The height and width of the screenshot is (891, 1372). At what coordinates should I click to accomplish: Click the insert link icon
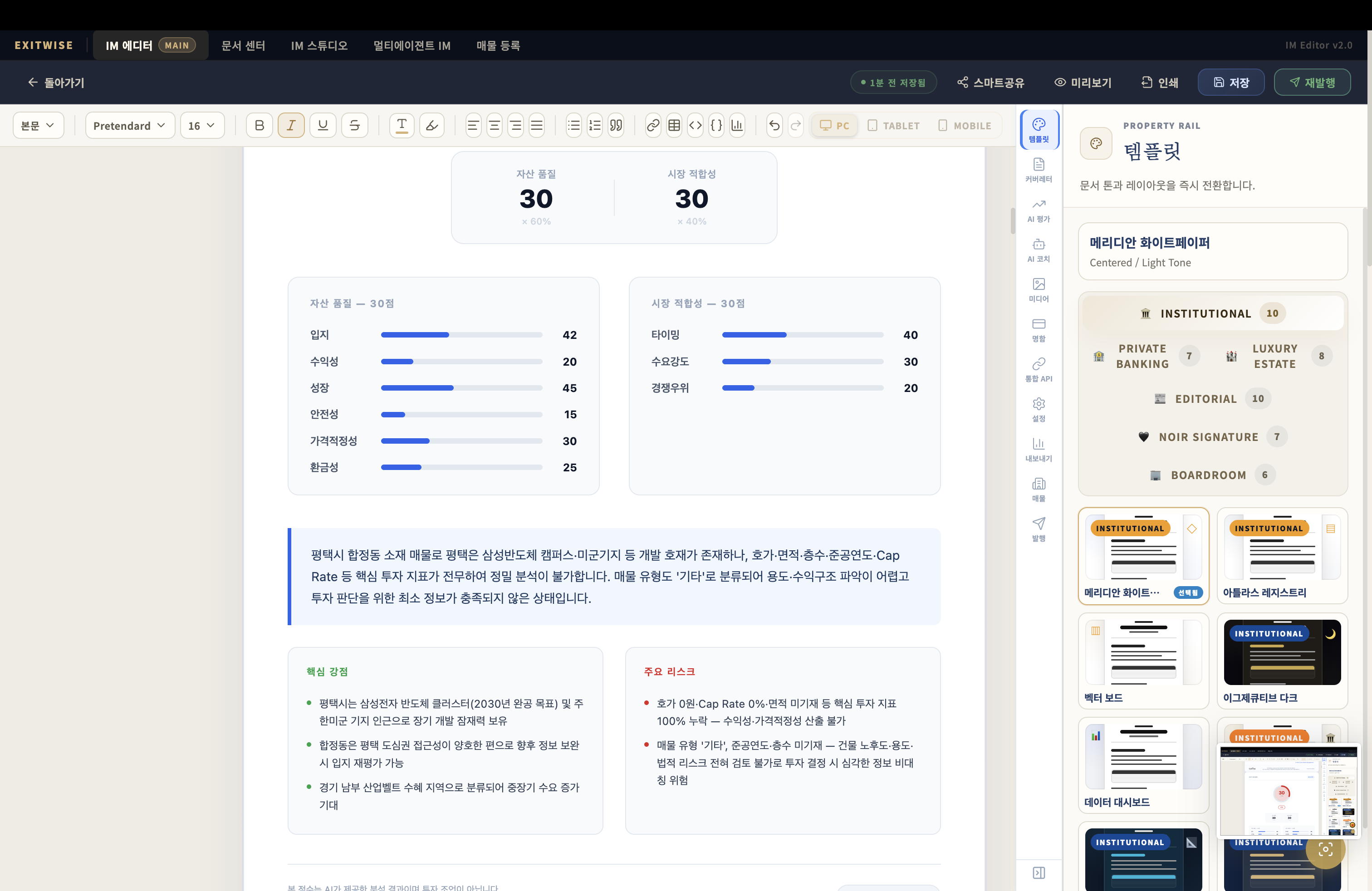[652, 125]
